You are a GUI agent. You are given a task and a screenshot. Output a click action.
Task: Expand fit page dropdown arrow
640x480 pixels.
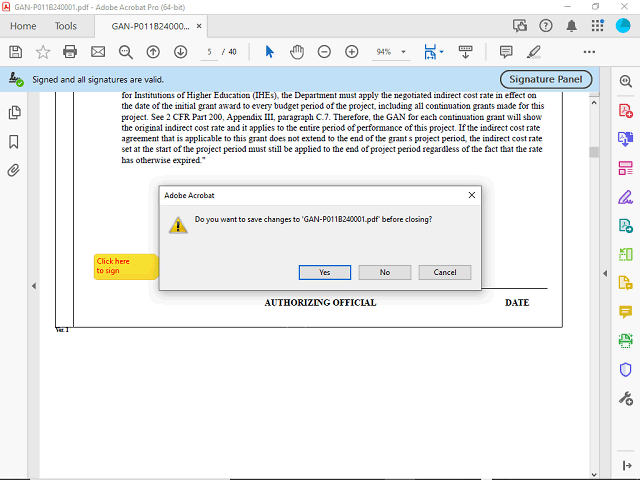click(441, 52)
